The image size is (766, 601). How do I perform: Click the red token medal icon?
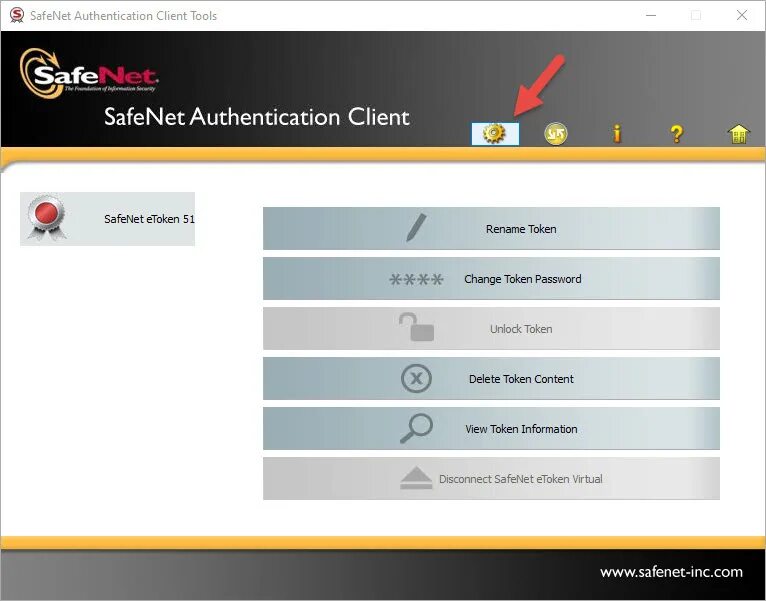46,217
